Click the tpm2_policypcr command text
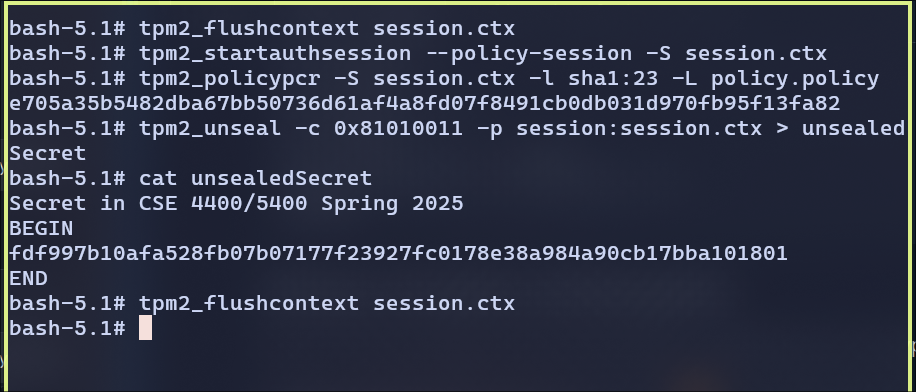 point(509,79)
